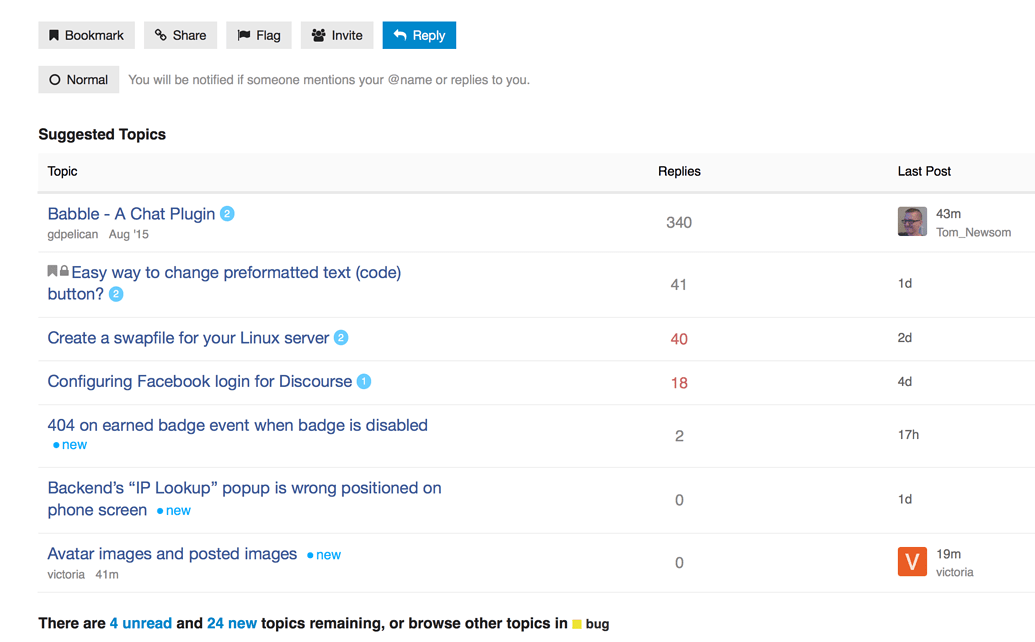
Task: Click unread badge on swapfile topic
Action: (341, 338)
